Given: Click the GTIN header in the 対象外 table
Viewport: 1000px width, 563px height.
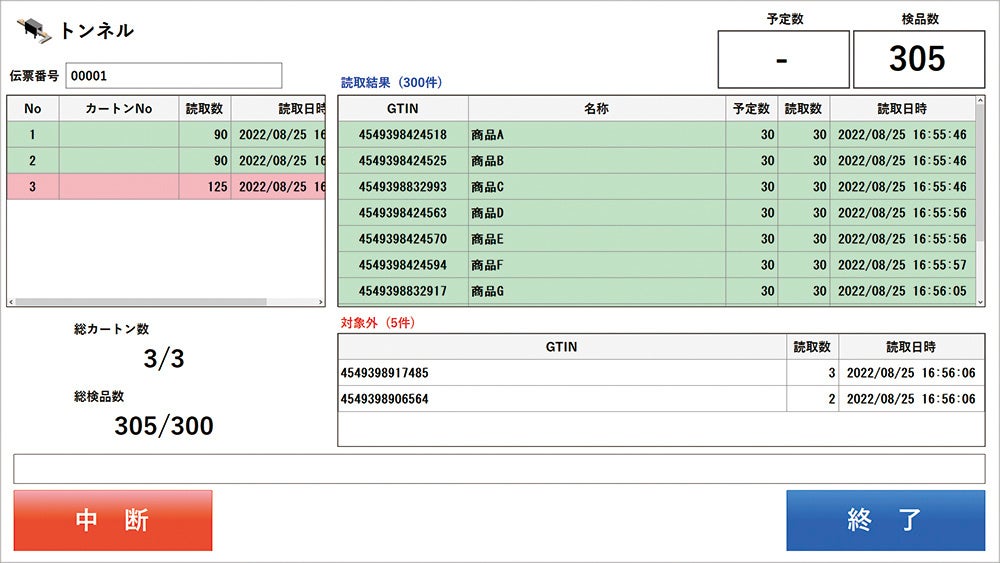Looking at the screenshot, I should click(562, 347).
